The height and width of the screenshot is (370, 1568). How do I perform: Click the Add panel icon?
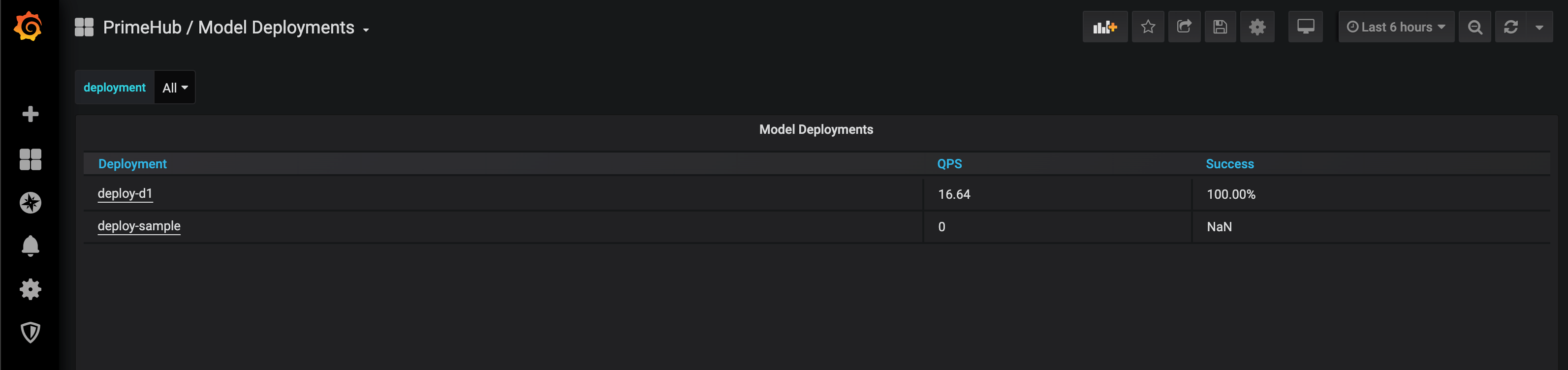click(1105, 27)
